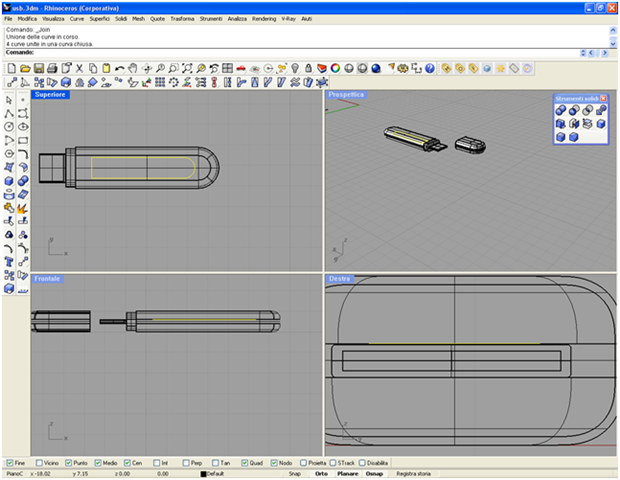Image resolution: width=620 pixels, height=480 pixels.
Task: Open the Frontale viewport title menu
Action: pos(47,279)
